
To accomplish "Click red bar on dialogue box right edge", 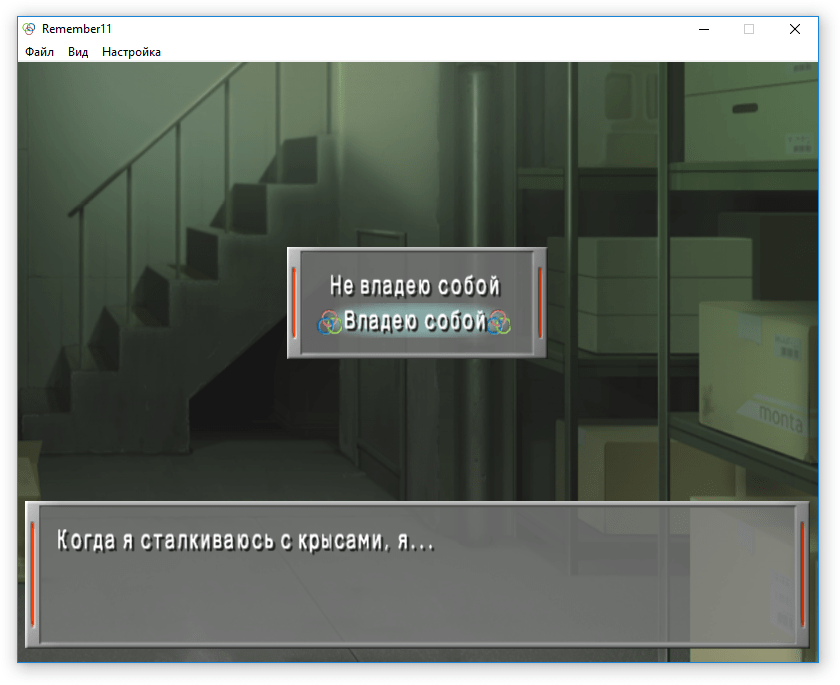I will coord(802,573).
